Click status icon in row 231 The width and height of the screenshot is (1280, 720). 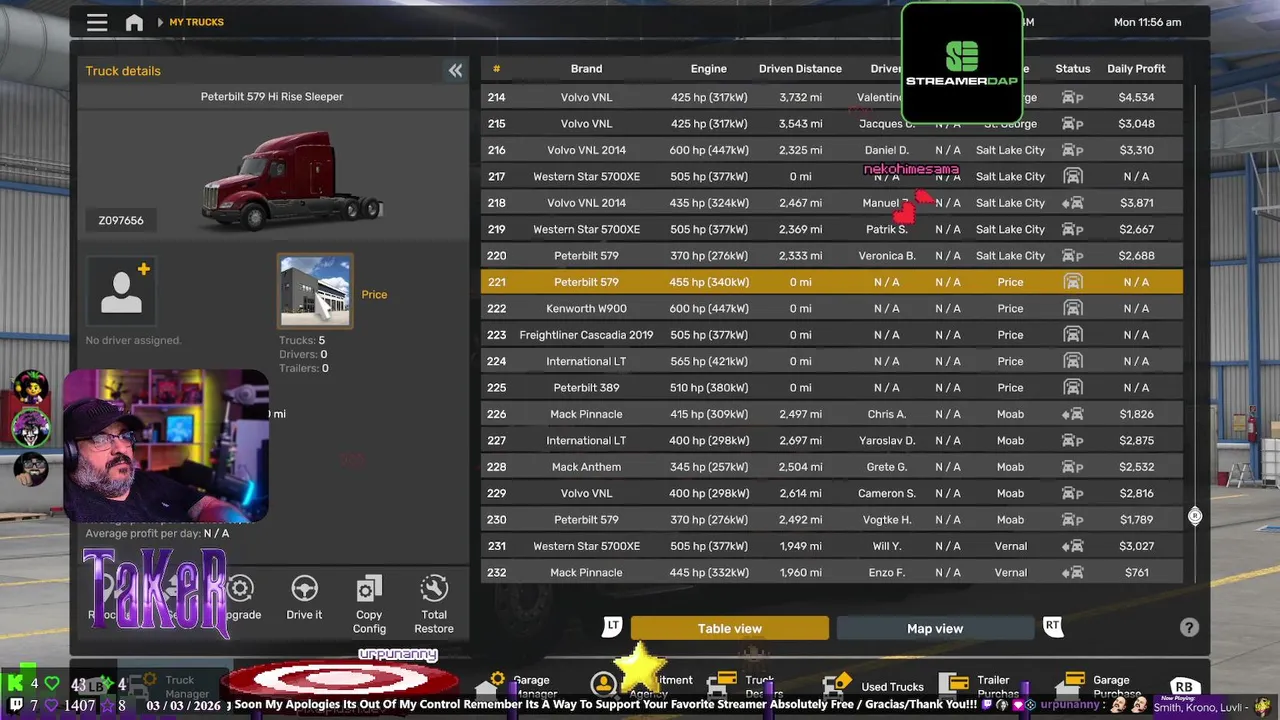(1072, 546)
